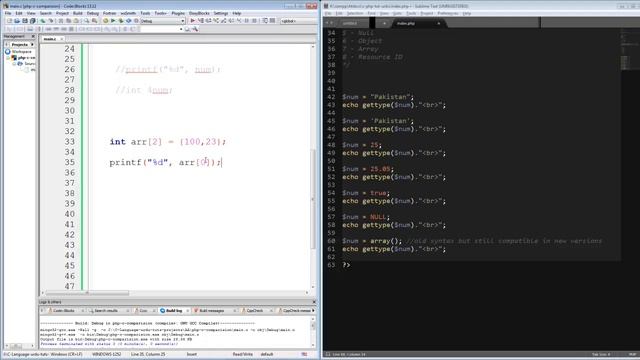Screen dimensions: 640x360
Task: Open Debug build target dropdown
Action: [163, 21]
